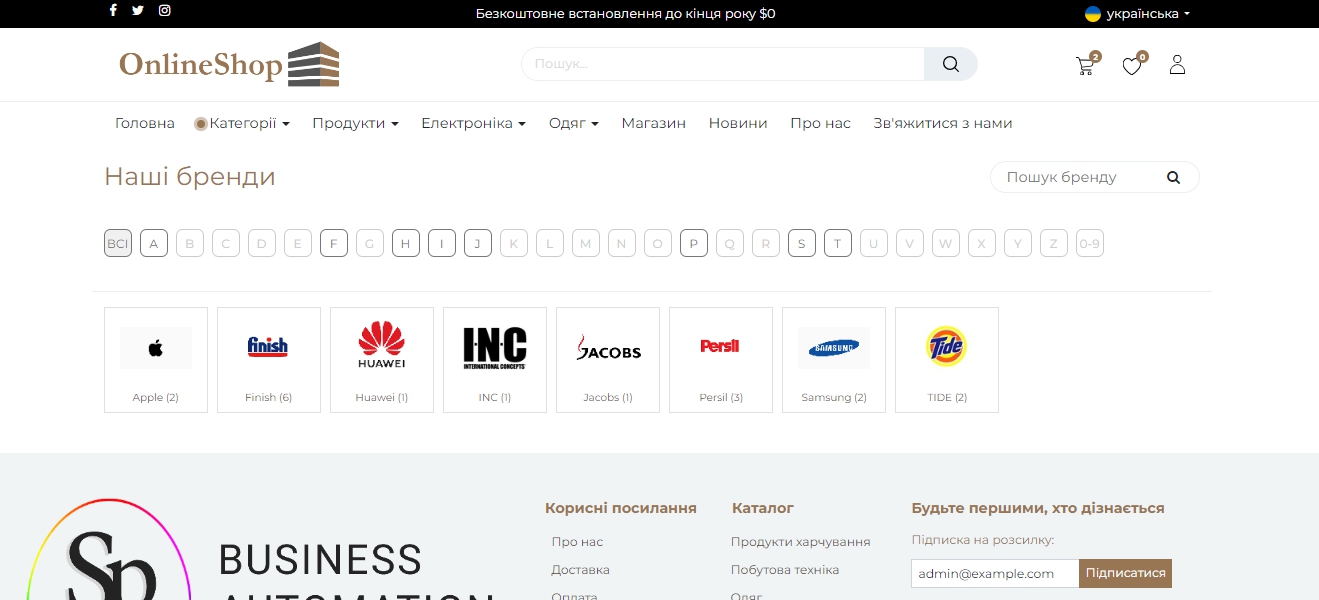This screenshot has width=1319, height=600.
Task: Open the wishlist heart icon
Action: 1131,66
